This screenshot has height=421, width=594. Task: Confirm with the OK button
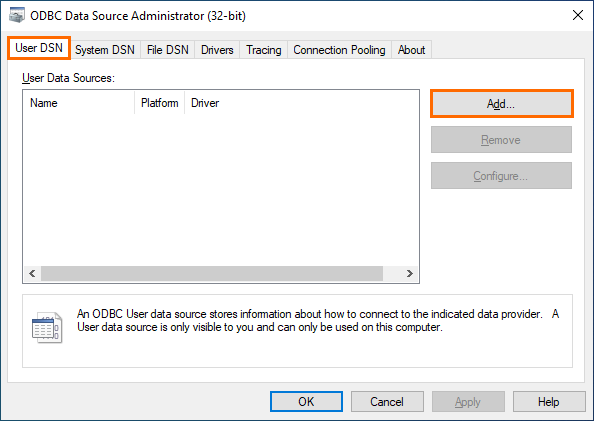pyautogui.click(x=306, y=402)
